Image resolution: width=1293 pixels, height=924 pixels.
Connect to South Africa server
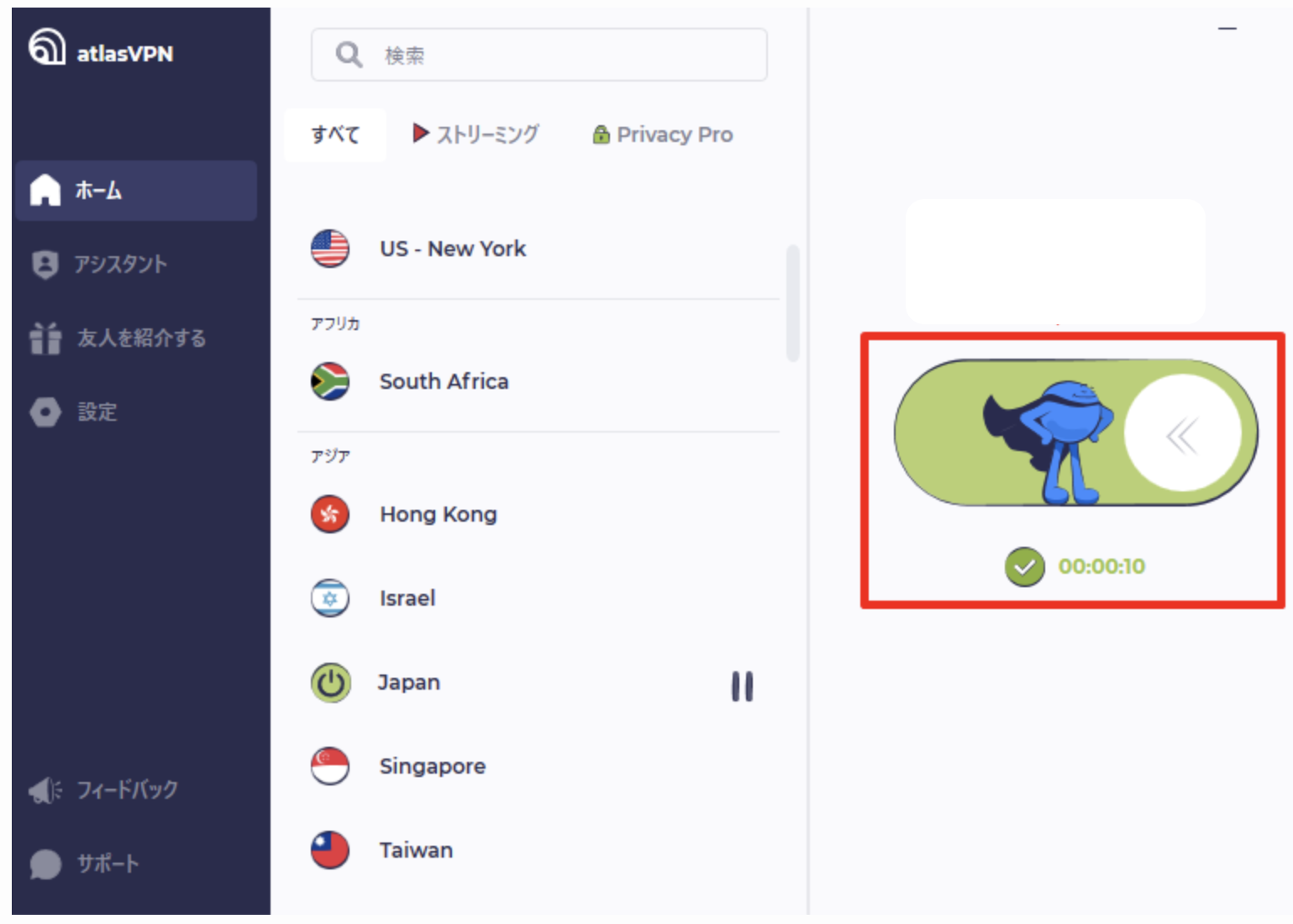pyautogui.click(x=539, y=381)
